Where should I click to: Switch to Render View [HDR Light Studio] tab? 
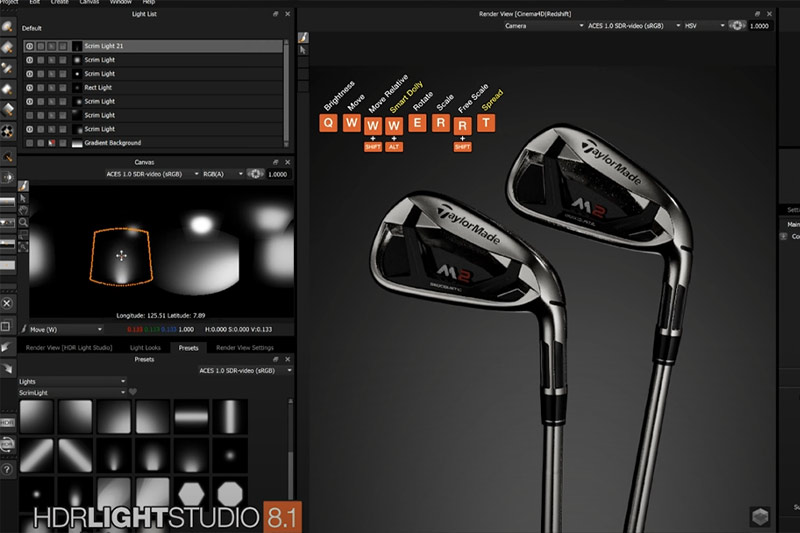click(x=69, y=348)
